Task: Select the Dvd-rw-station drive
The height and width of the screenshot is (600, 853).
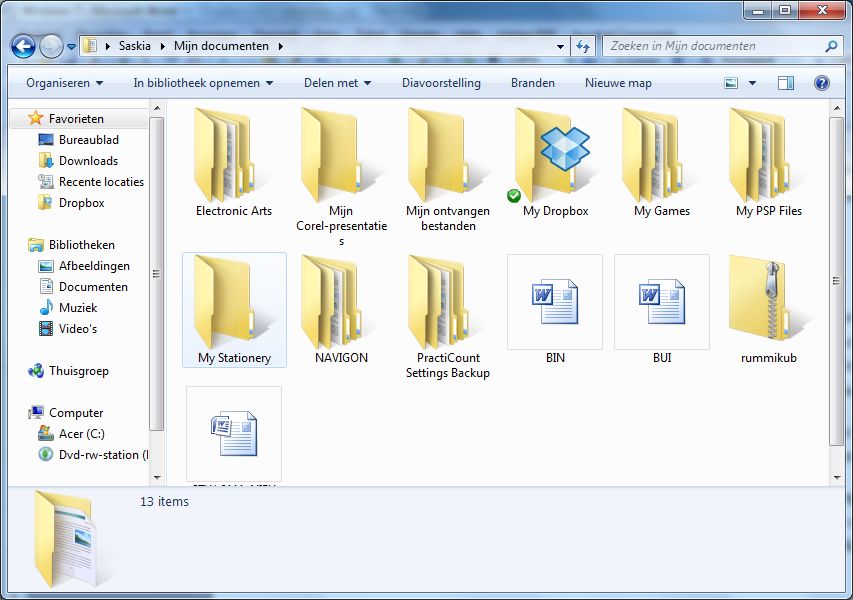Action: [93, 455]
